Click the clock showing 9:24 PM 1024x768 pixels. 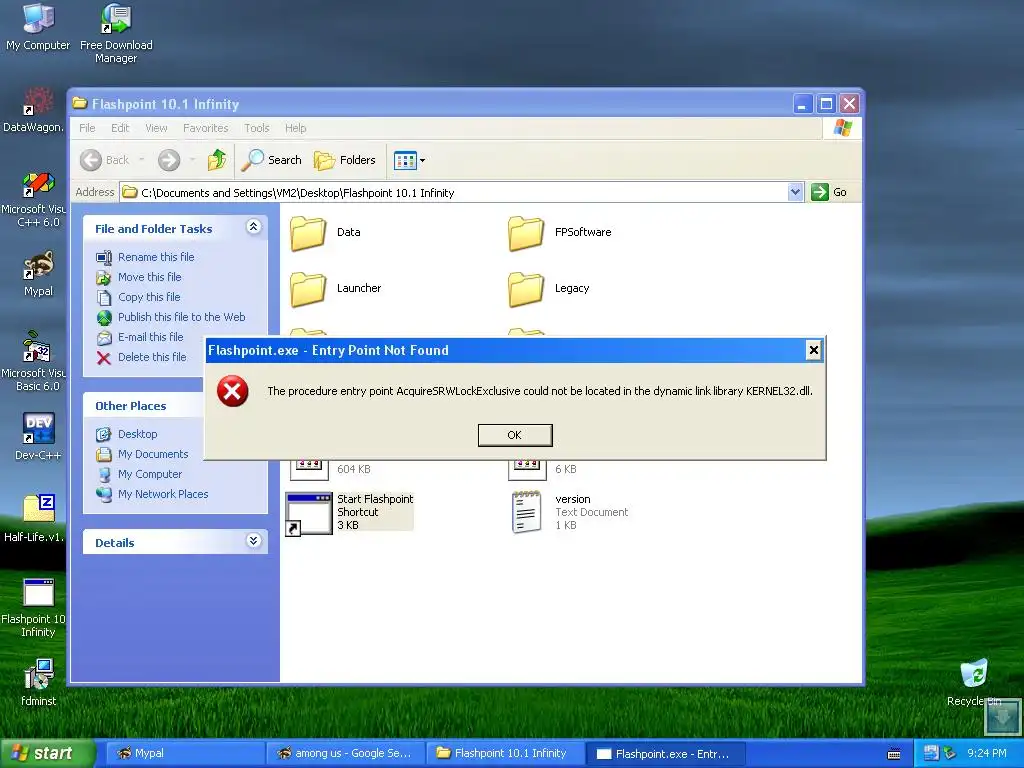pyautogui.click(x=987, y=754)
